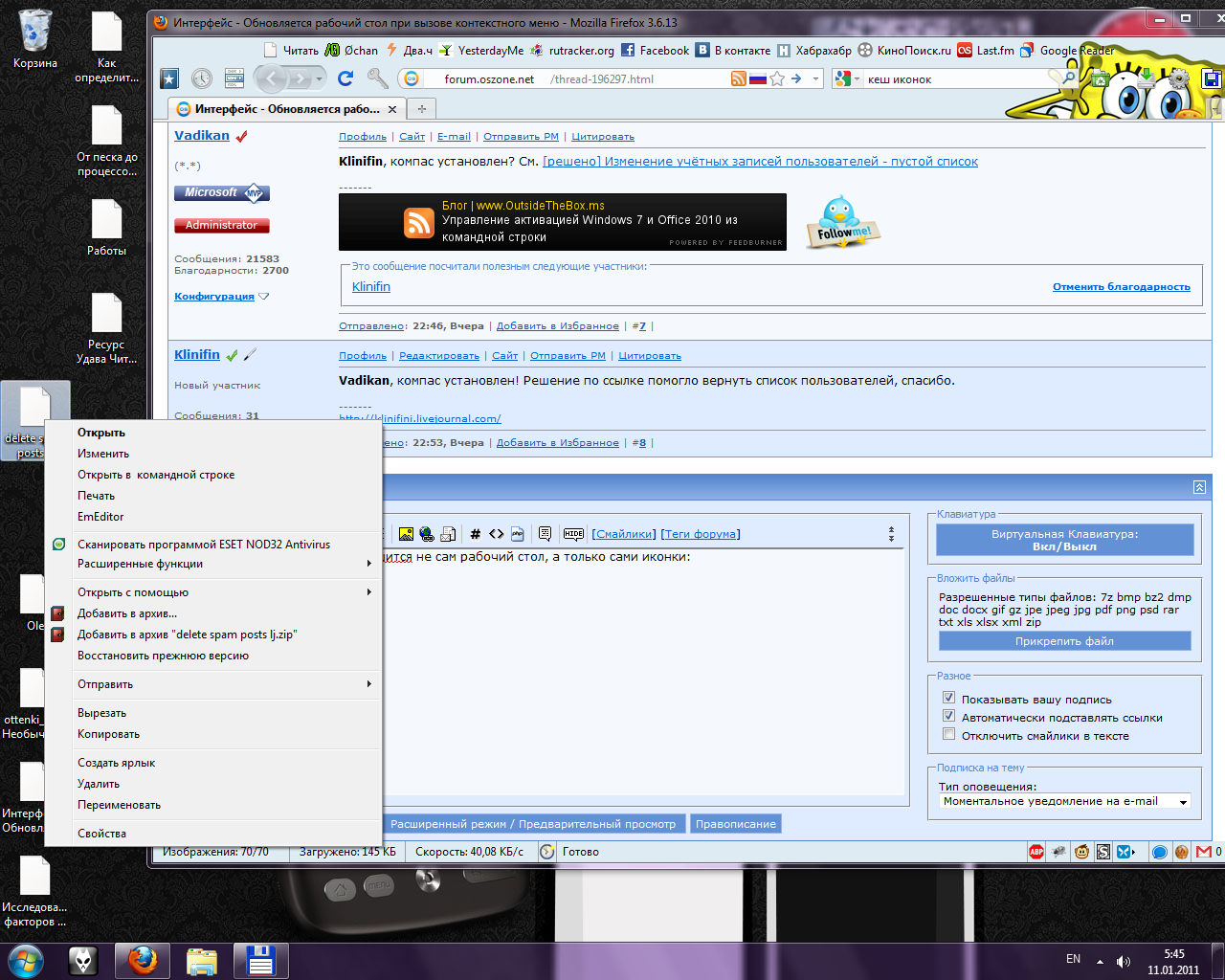
Task: Click the insert image icon in editor
Action: pos(406,534)
